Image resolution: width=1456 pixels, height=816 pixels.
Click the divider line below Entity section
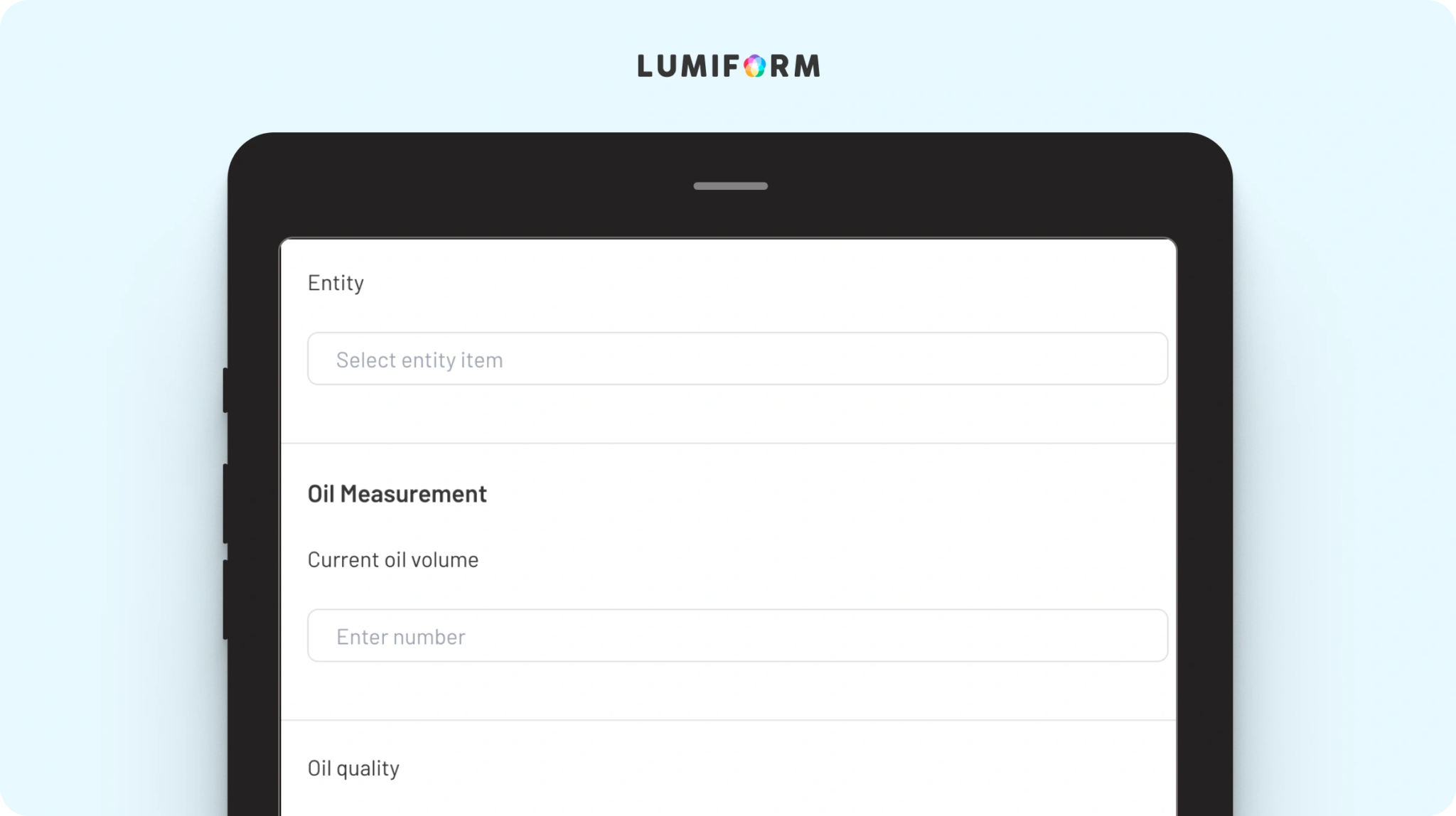[x=728, y=444]
